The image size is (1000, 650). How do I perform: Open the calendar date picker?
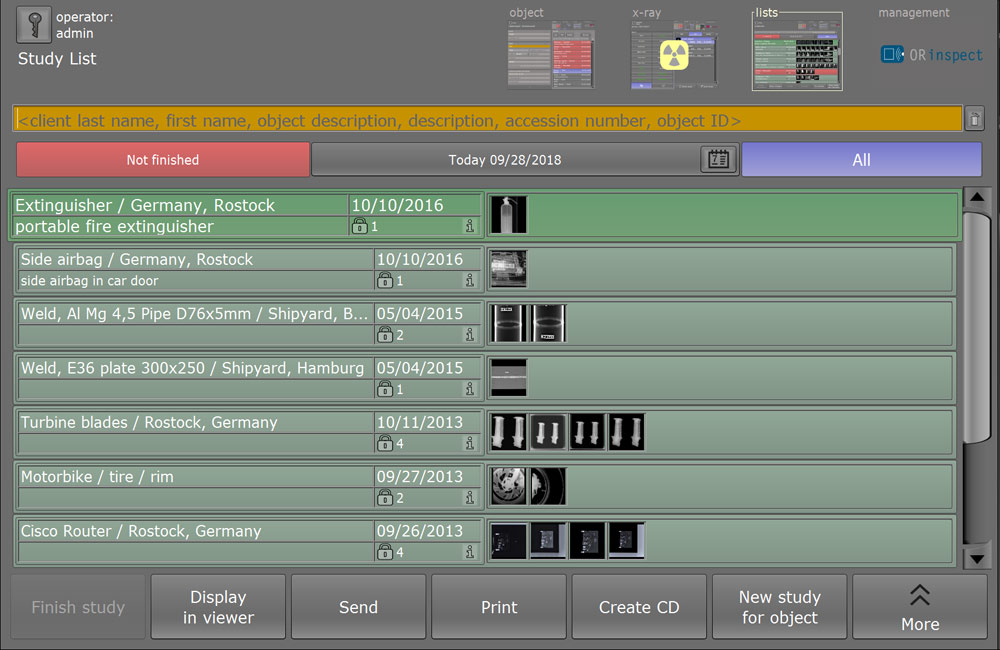pyautogui.click(x=719, y=159)
